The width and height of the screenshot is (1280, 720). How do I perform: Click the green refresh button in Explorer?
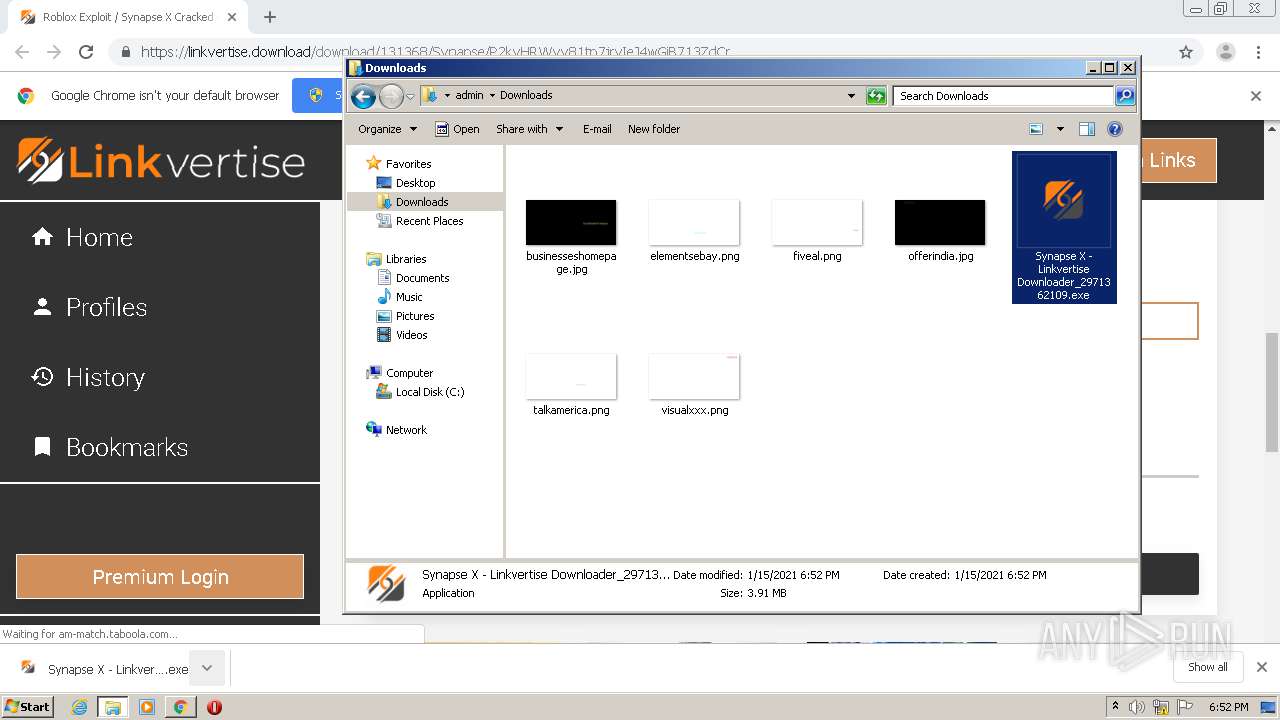point(876,96)
